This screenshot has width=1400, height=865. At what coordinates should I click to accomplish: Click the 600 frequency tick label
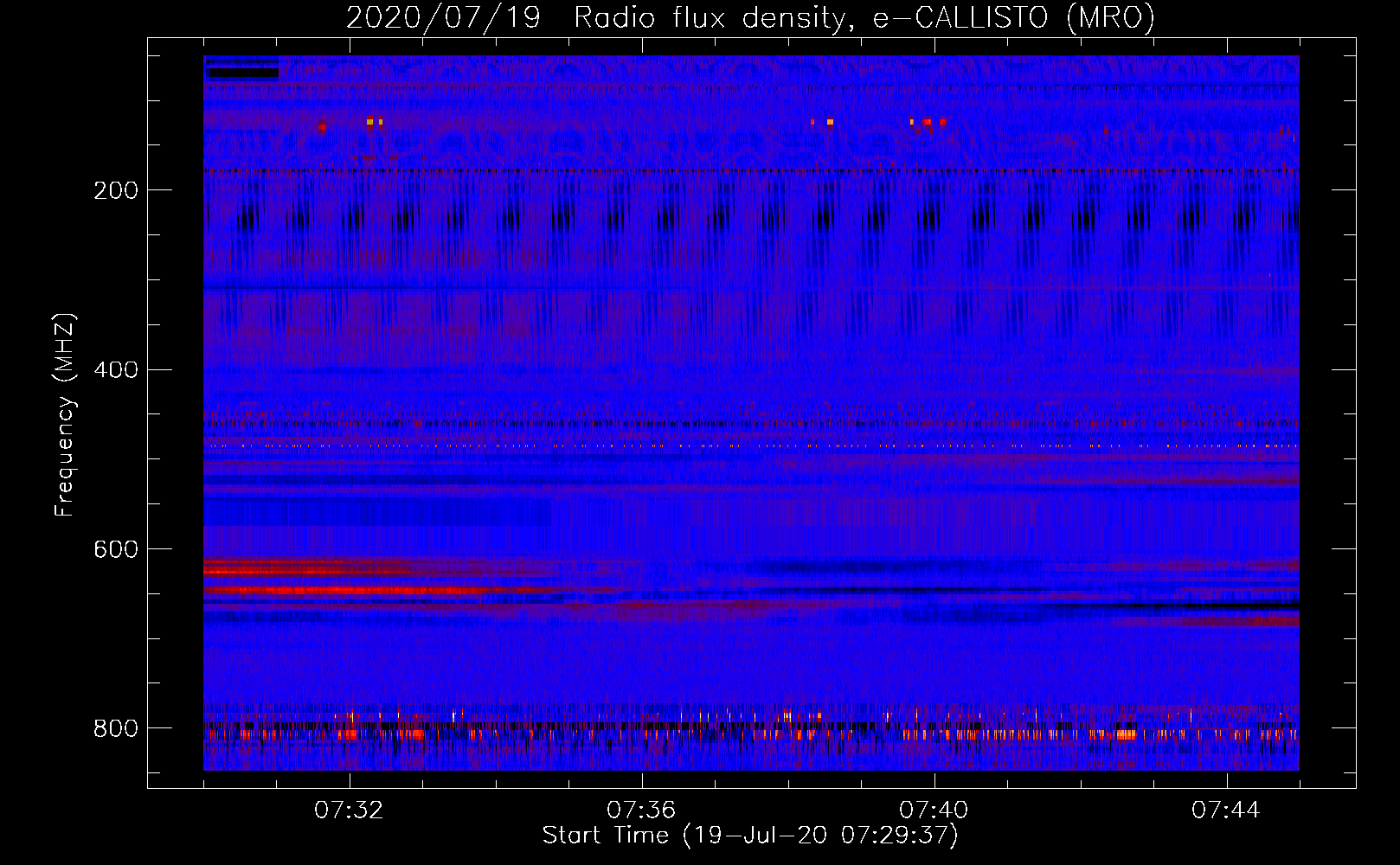(116, 550)
